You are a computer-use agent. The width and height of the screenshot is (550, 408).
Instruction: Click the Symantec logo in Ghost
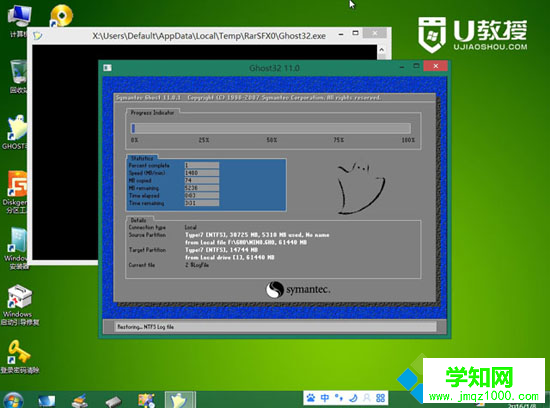tap(298, 290)
